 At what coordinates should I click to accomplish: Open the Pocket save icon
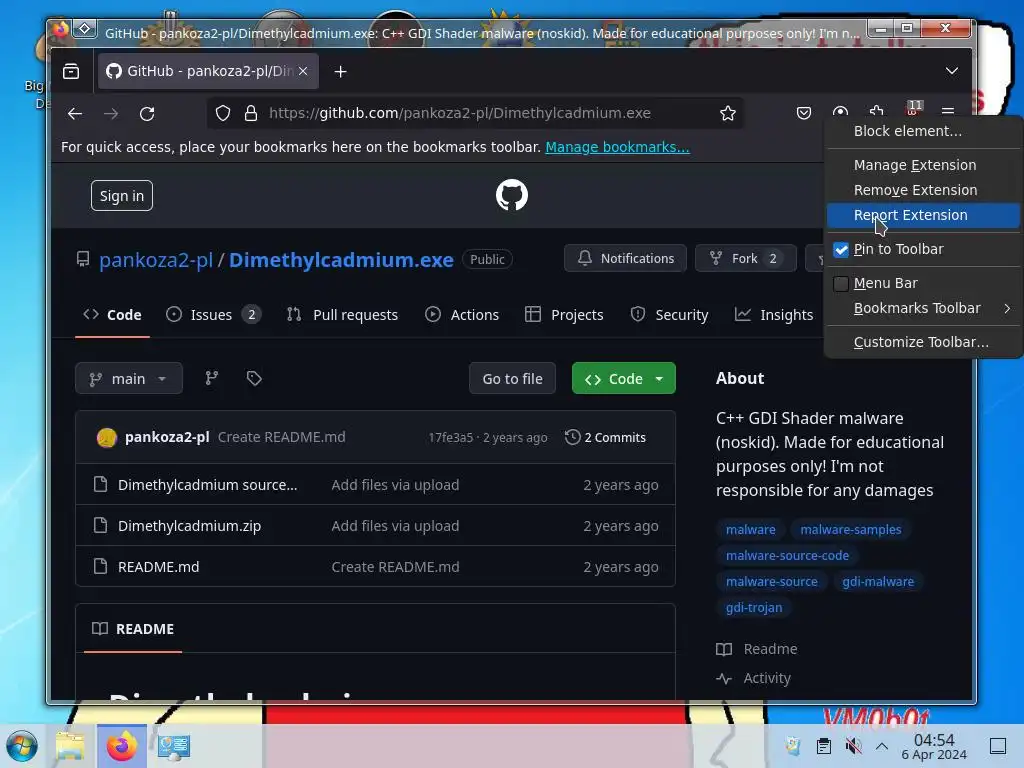coord(804,113)
